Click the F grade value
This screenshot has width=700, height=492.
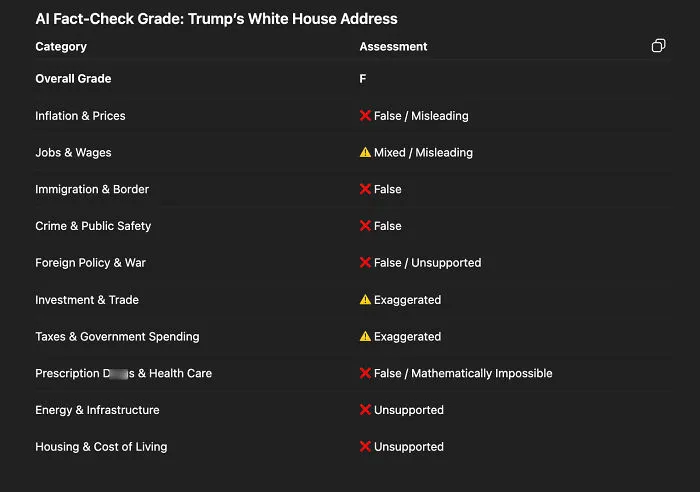pos(362,79)
